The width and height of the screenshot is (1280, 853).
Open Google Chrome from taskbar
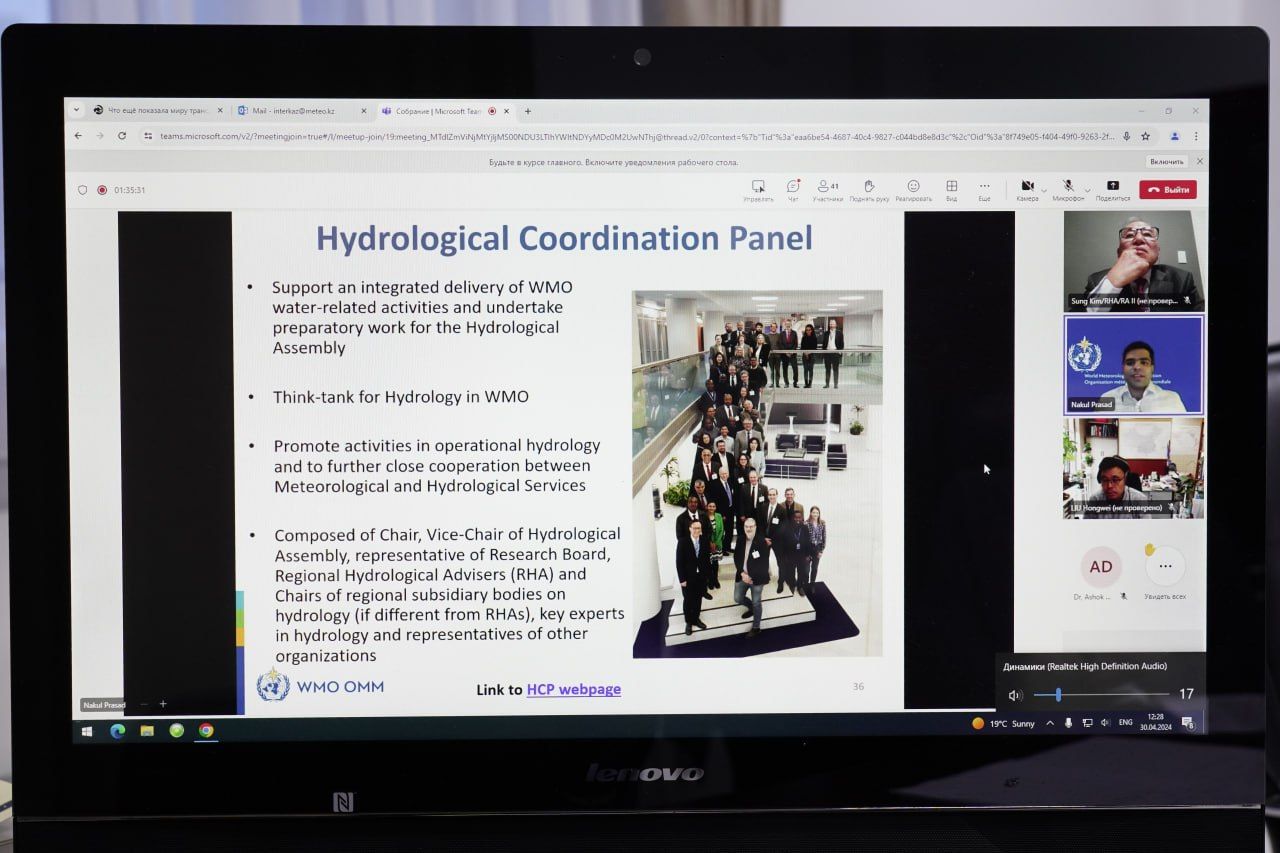pos(206,731)
